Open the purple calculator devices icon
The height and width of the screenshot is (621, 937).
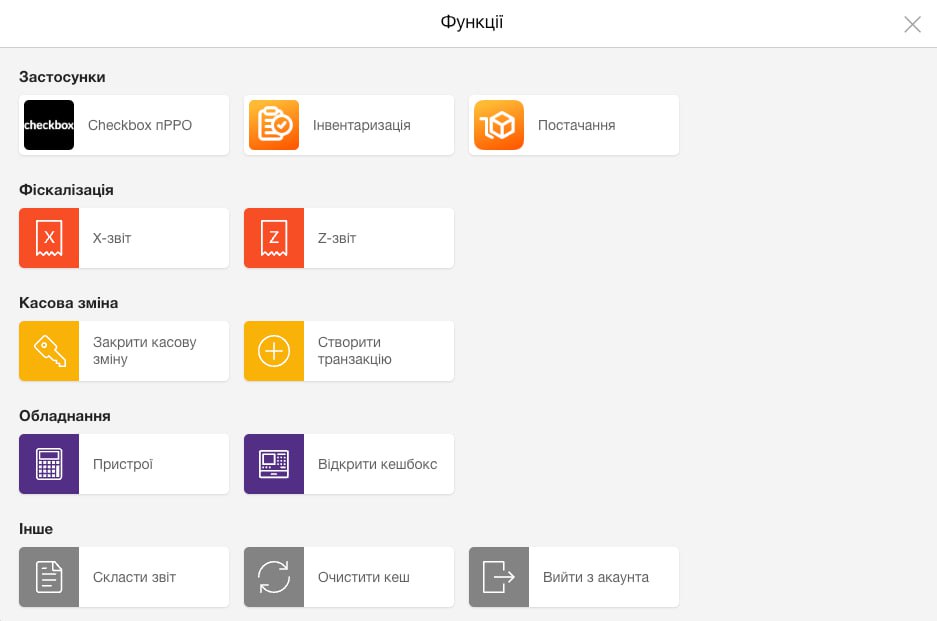[49, 464]
